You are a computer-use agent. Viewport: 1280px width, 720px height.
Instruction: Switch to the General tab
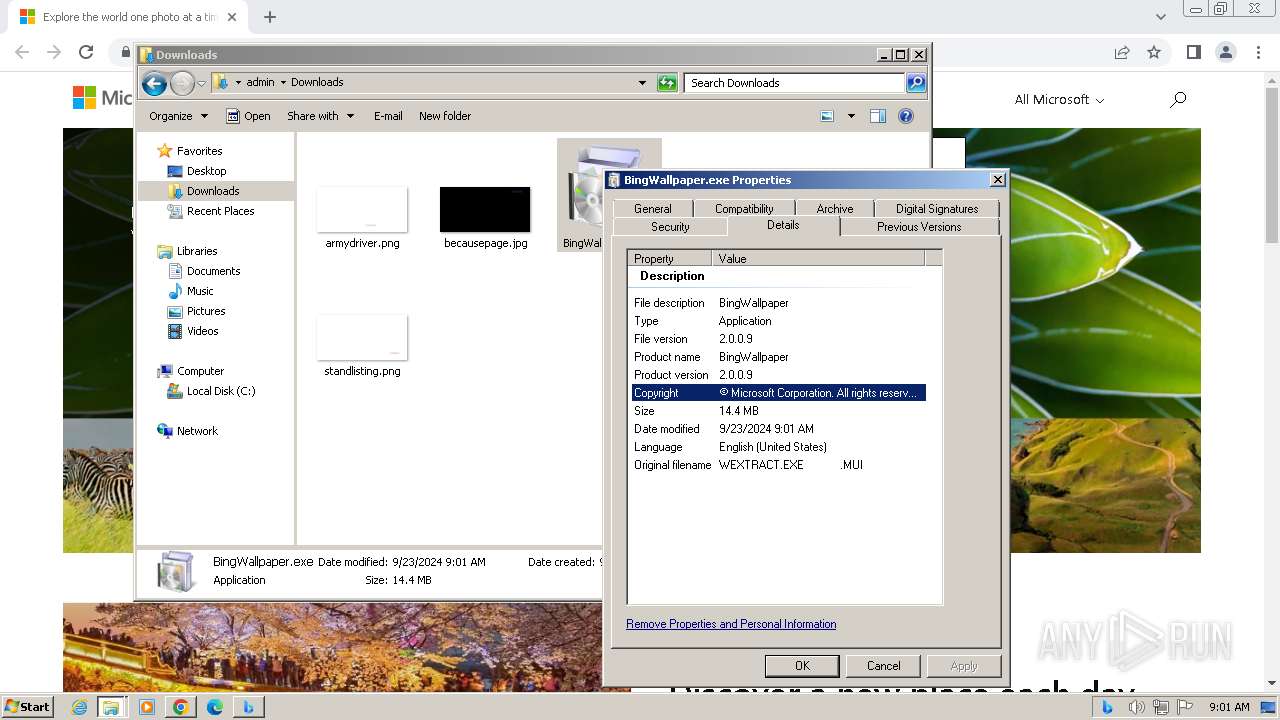652,208
